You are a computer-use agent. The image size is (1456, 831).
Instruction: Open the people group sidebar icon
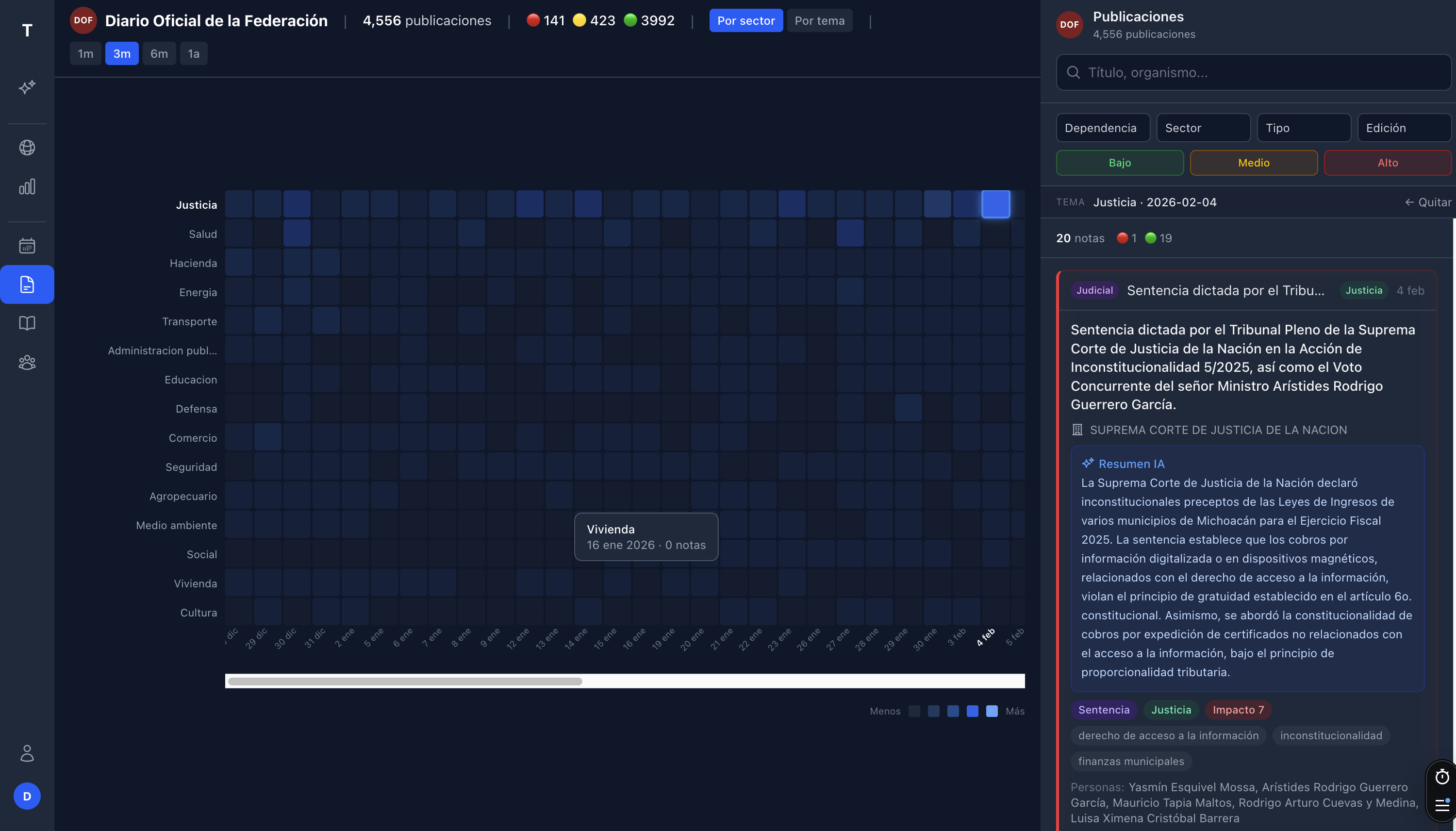(x=27, y=363)
